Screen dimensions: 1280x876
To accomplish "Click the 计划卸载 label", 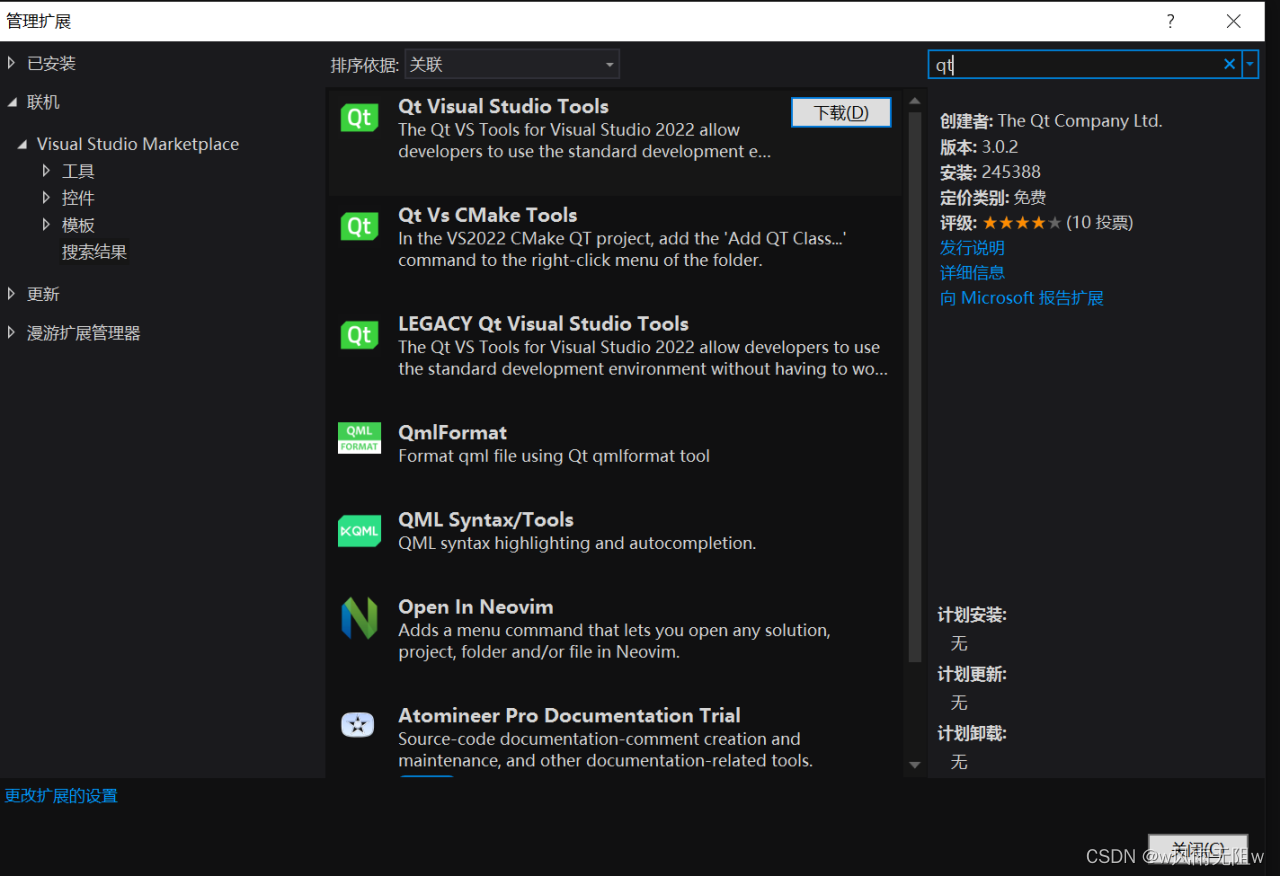I will (x=972, y=733).
